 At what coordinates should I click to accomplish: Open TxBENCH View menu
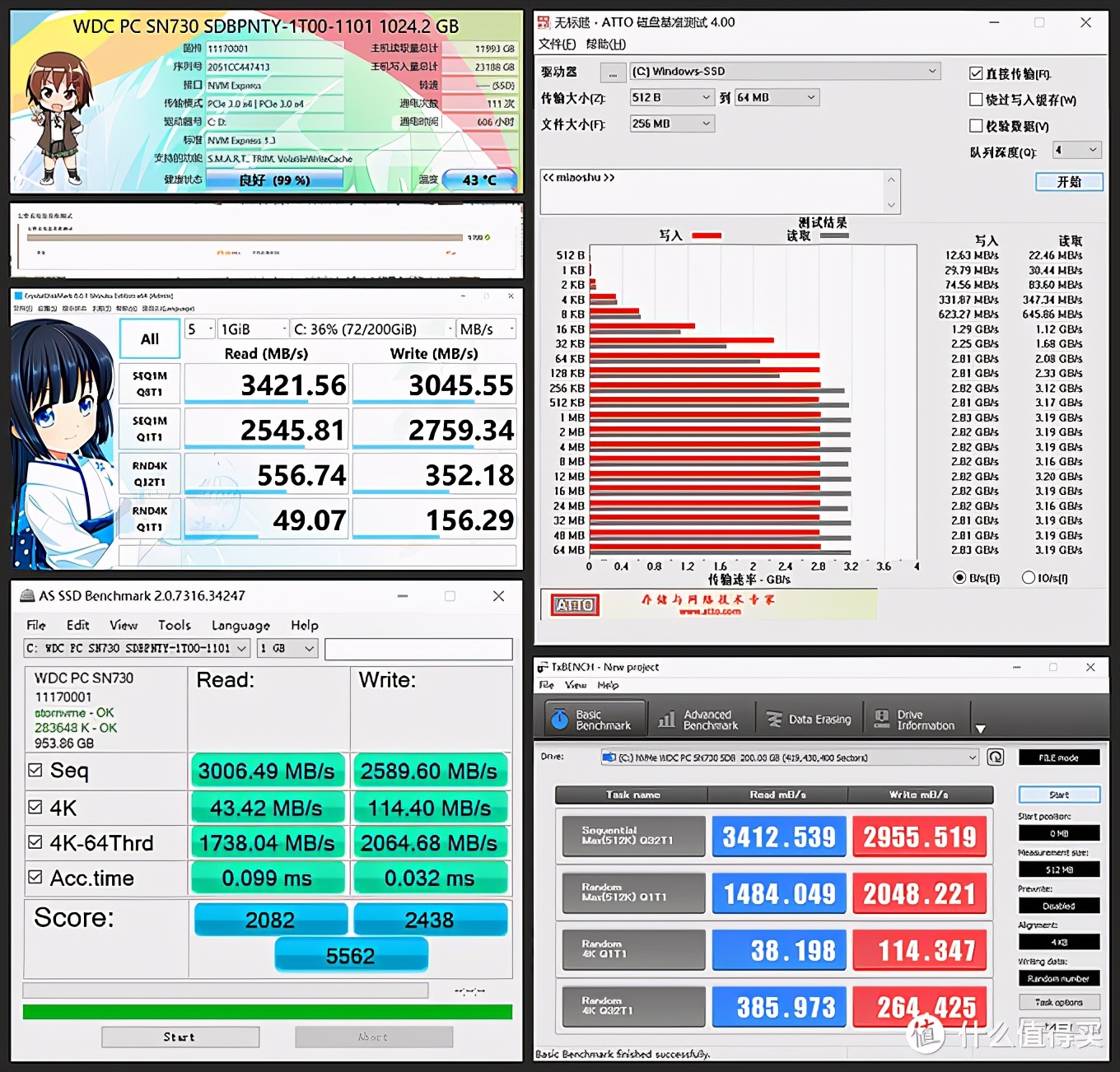click(576, 685)
